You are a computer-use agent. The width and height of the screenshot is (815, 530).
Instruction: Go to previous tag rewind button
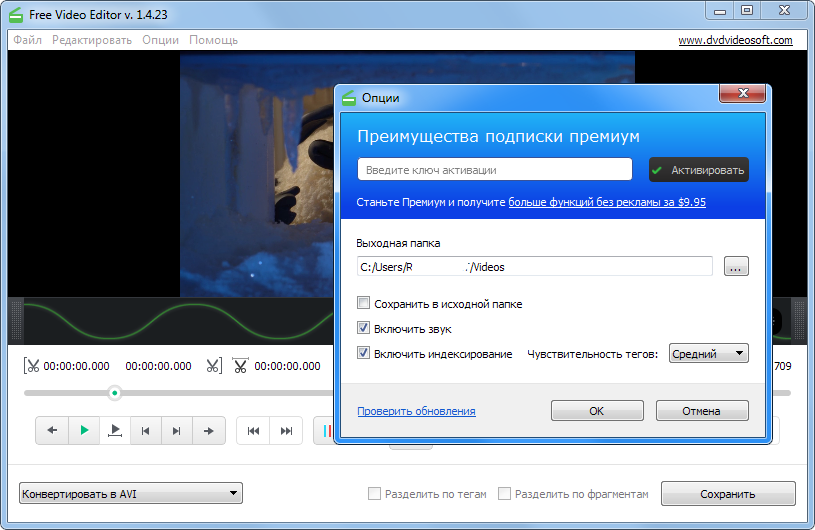[x=253, y=430]
